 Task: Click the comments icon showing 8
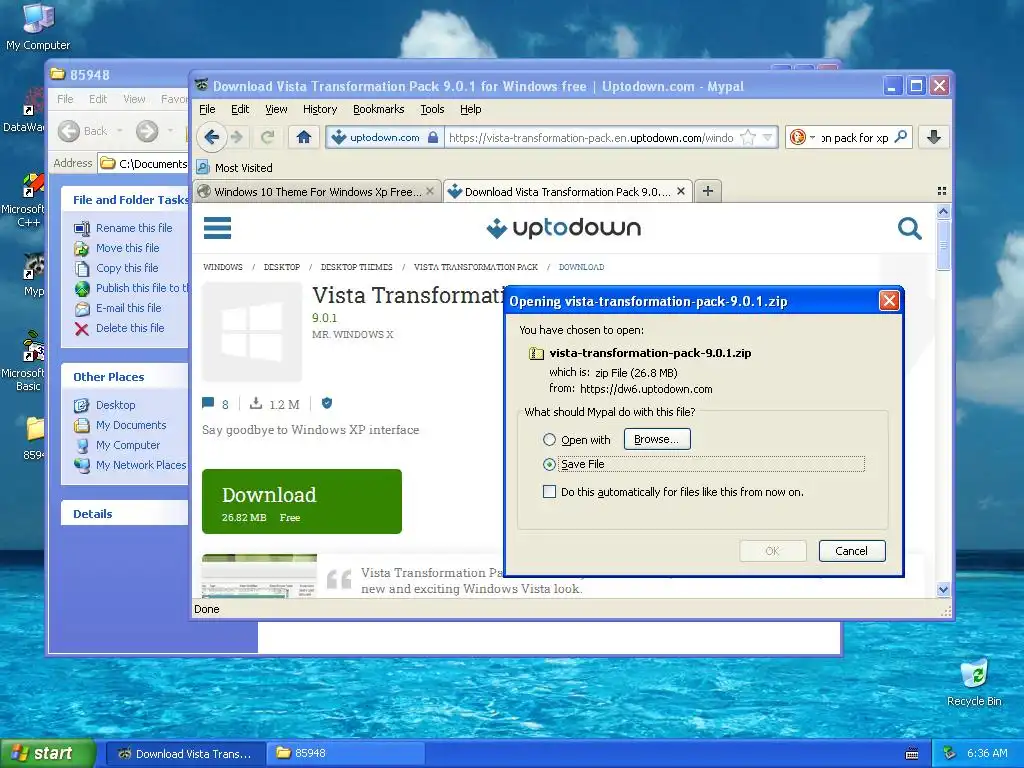point(208,403)
